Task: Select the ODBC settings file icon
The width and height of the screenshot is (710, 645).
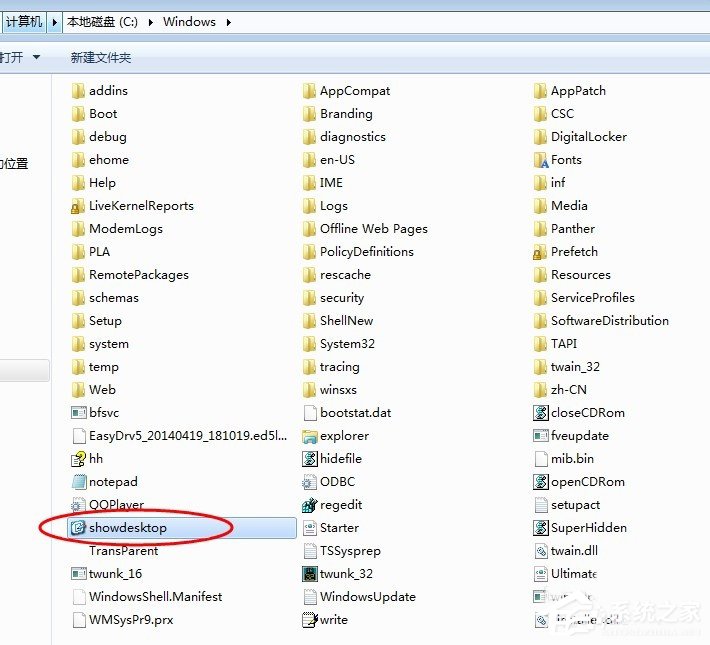Action: point(310,481)
